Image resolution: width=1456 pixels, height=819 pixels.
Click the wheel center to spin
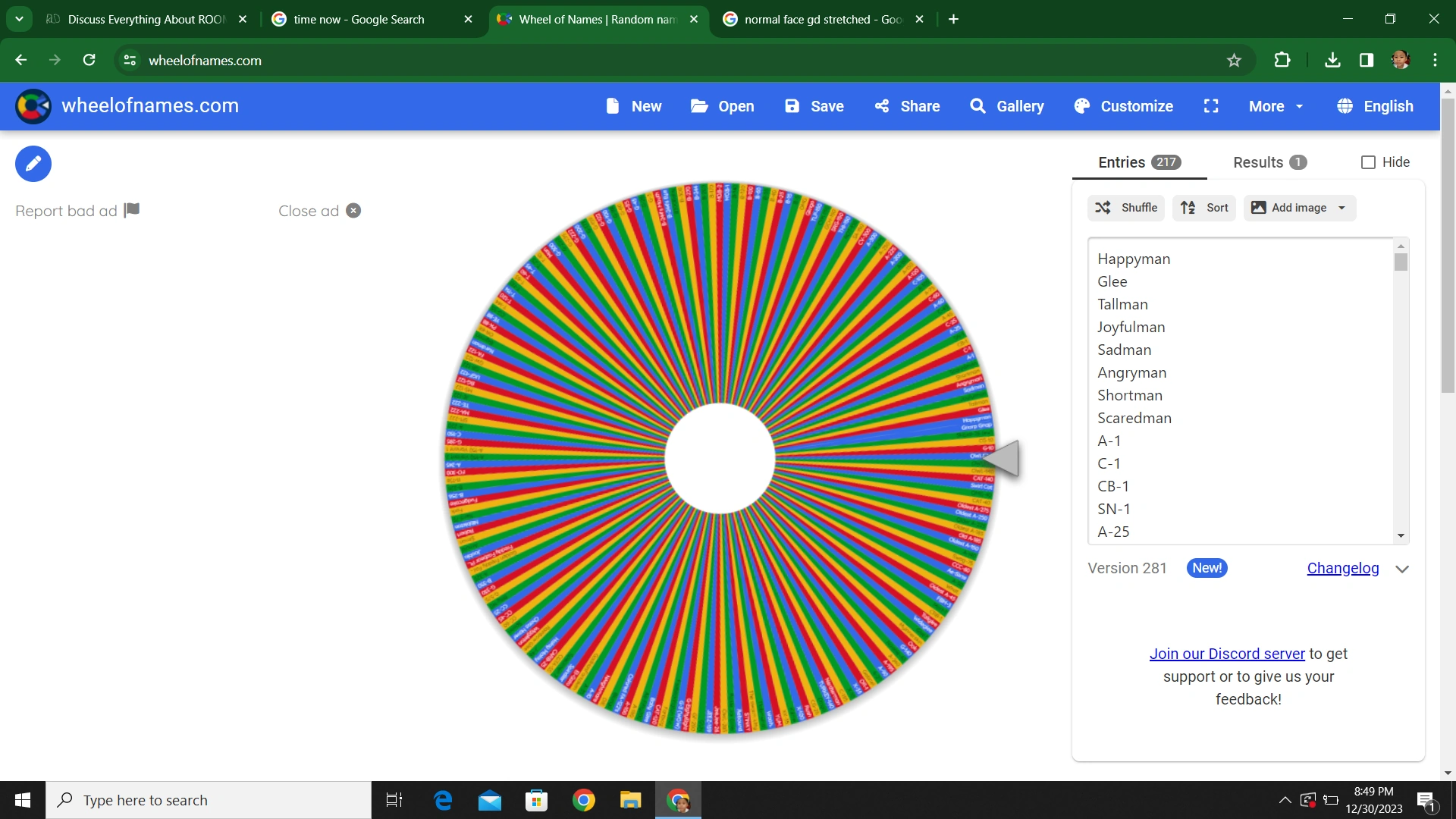720,458
